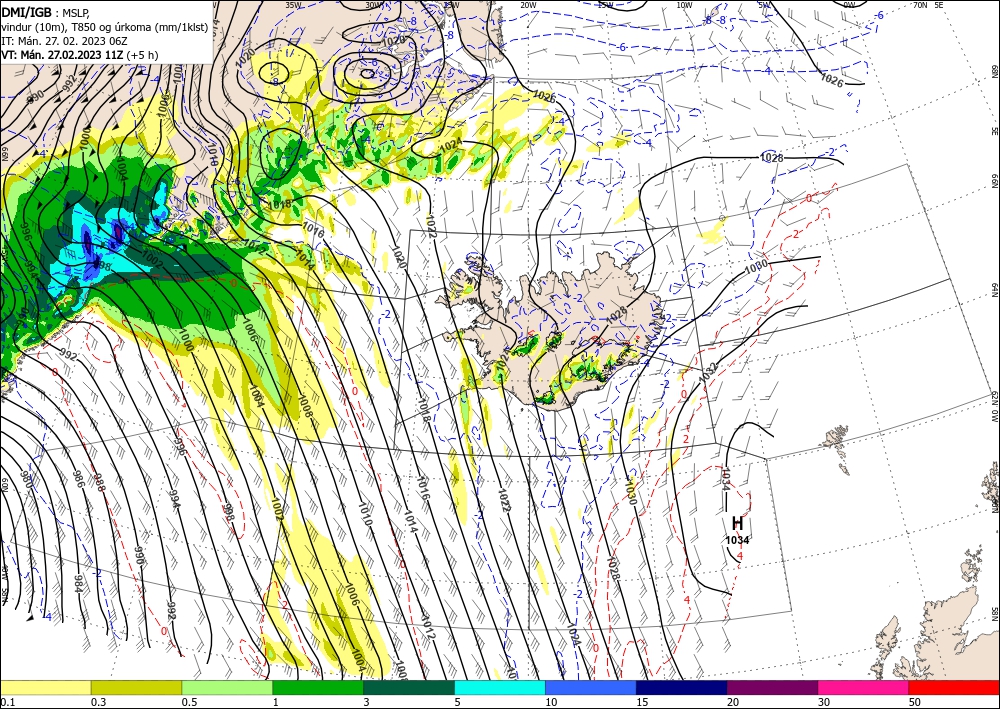
Task: Click the legend value '30'
Action: coord(824,702)
